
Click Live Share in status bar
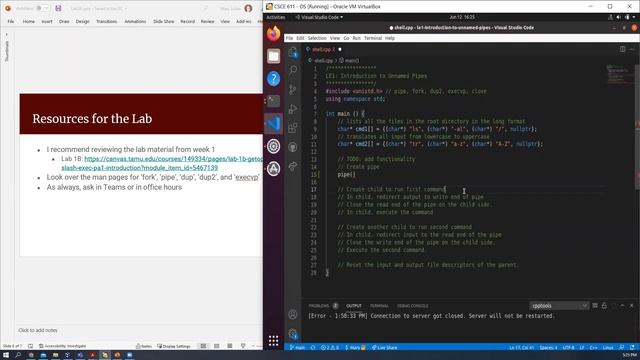pyautogui.click(x=384, y=348)
